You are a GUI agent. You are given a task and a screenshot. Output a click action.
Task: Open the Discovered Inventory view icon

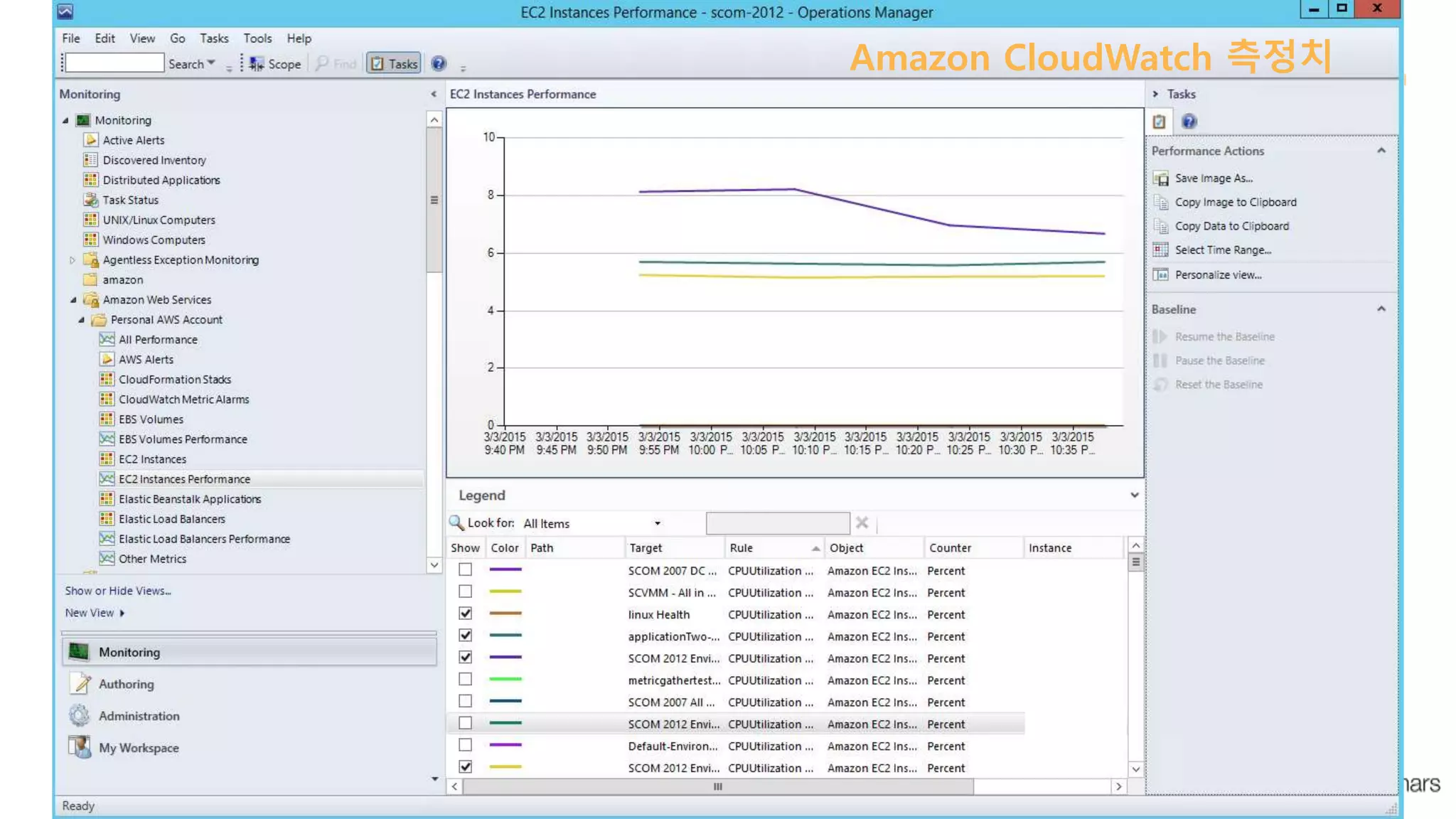[x=90, y=160]
